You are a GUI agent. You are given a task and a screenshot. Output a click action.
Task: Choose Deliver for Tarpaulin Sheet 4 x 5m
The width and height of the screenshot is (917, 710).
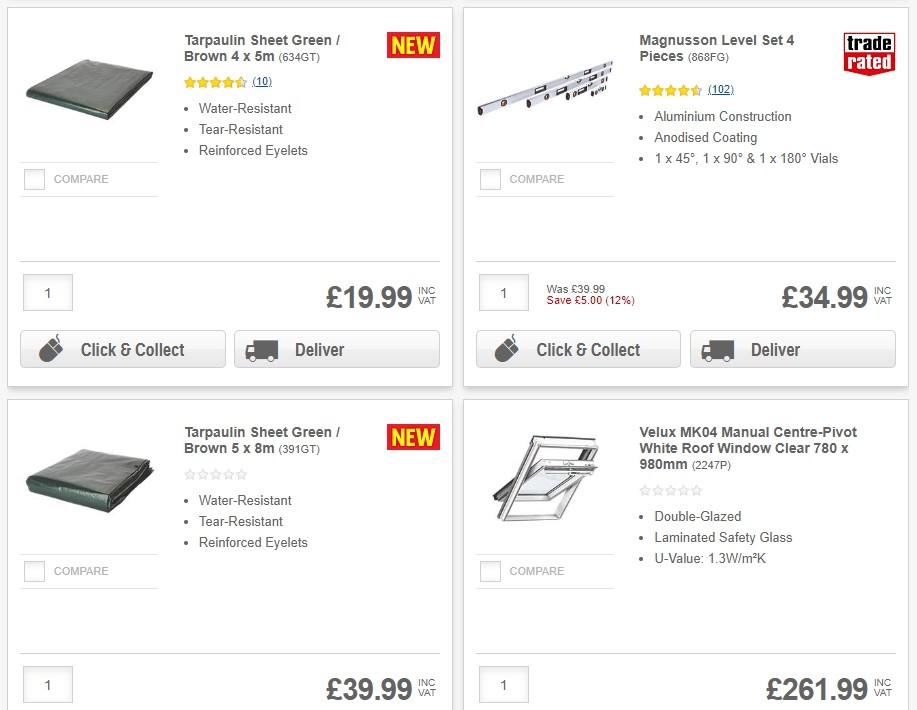pyautogui.click(x=336, y=349)
